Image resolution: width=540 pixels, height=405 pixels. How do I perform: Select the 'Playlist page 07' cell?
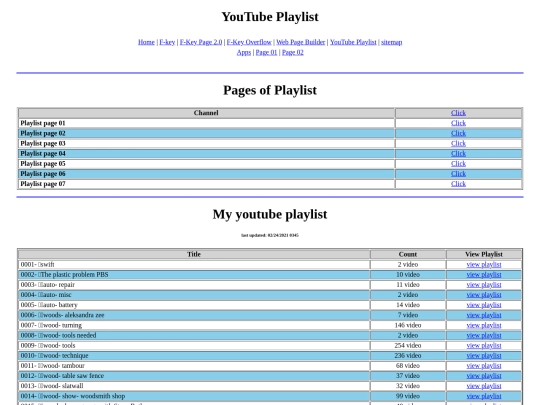[x=206, y=184]
